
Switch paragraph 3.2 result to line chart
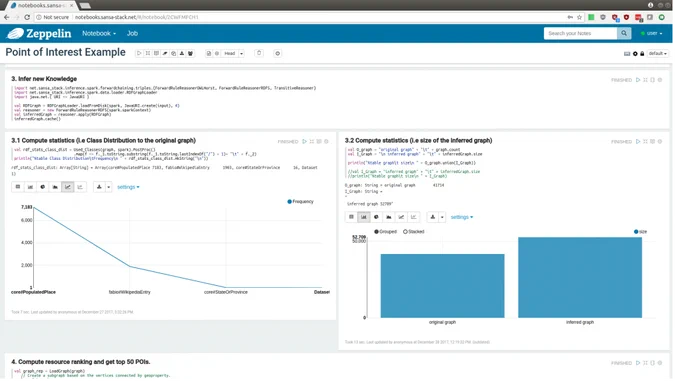pos(401,217)
